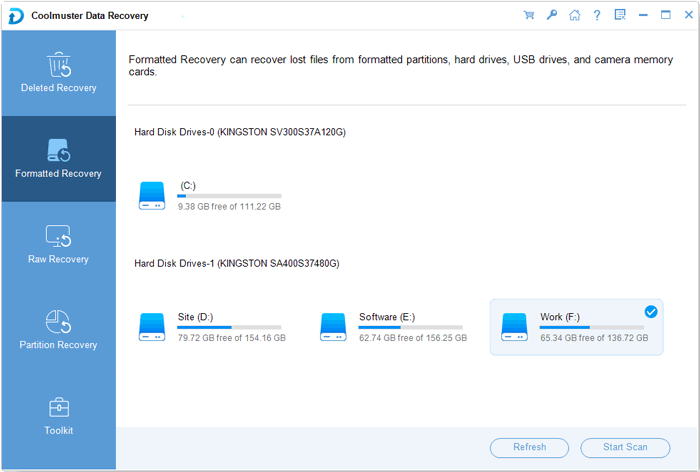Click the Software (E:) usage bar
Screen dimensions: 700x472
click(411, 327)
